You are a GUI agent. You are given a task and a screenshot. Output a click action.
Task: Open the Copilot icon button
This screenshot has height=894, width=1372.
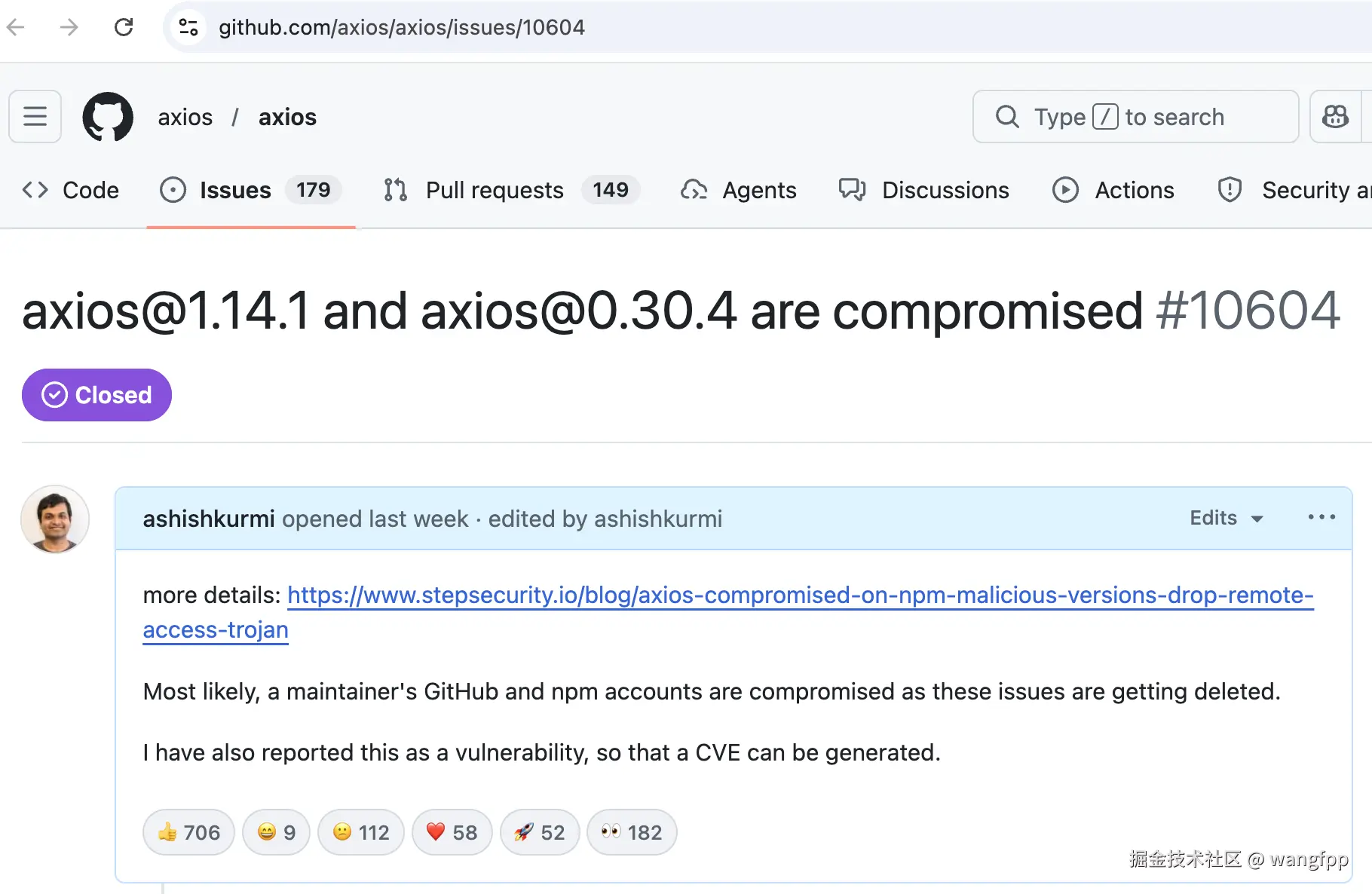[x=1336, y=117]
